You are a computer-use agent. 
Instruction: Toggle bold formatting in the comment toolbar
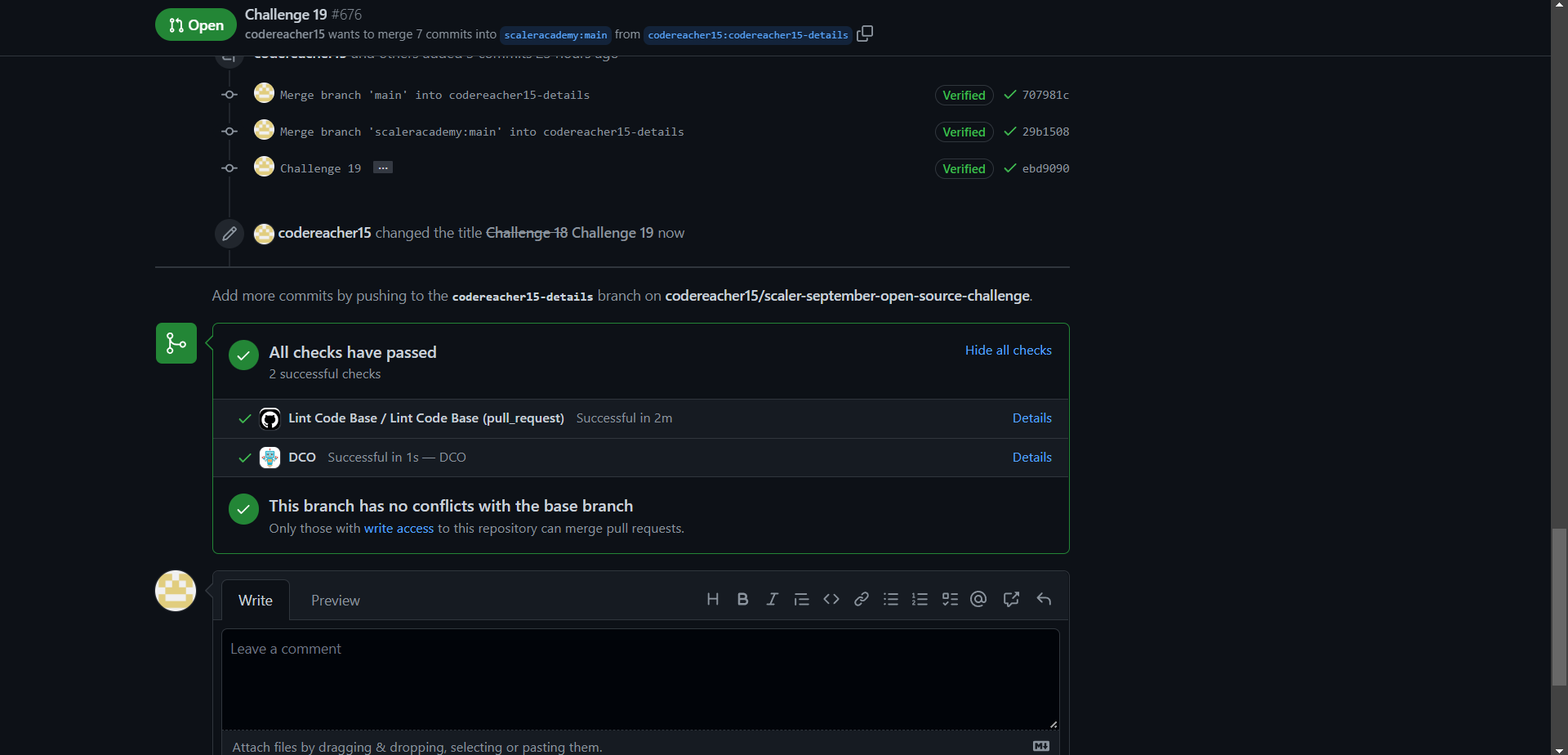tap(742, 599)
